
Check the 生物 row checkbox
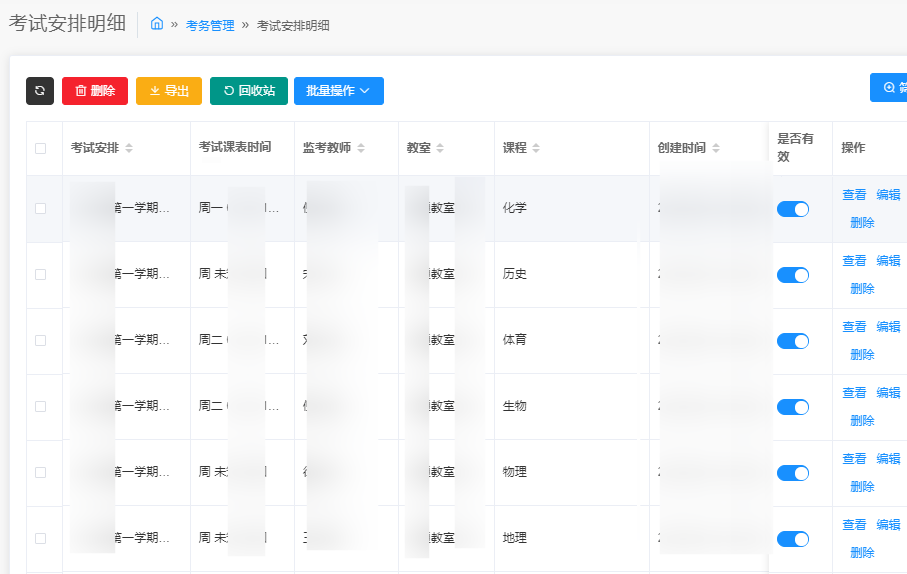pos(40,406)
